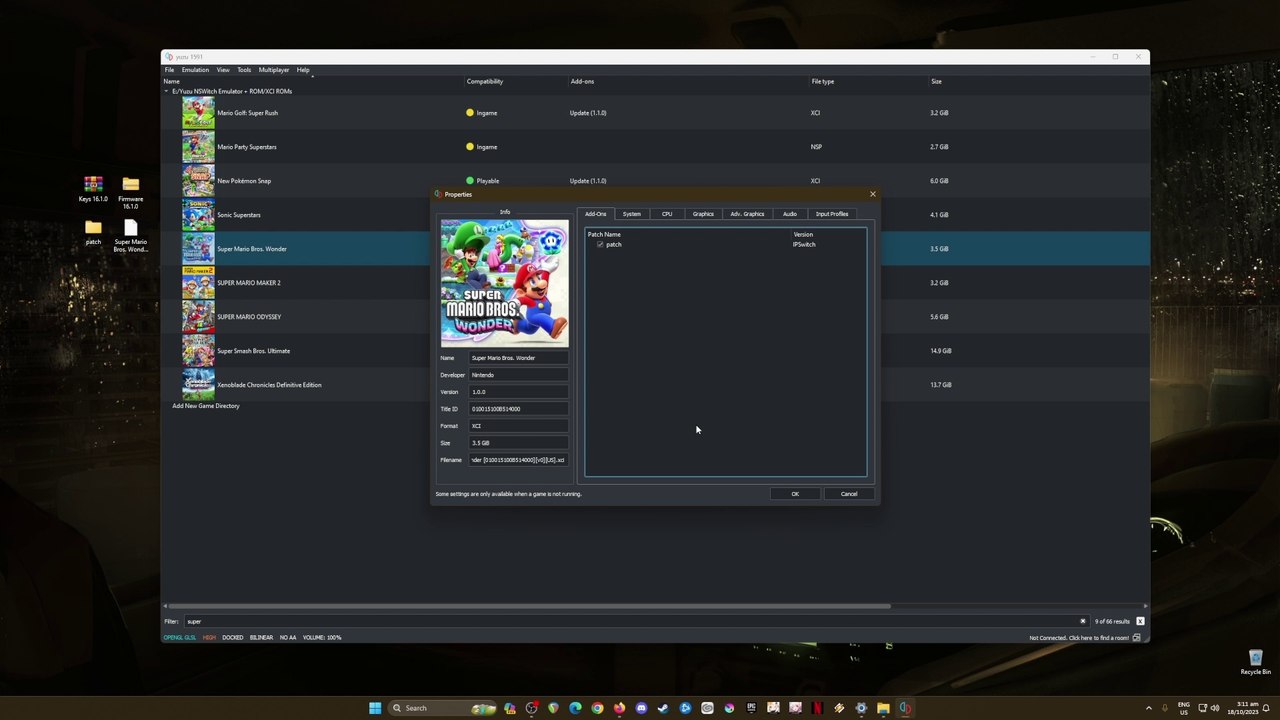Collapse the E:/Yuzu NSWitch Emulator ROMs directory
Screen dimensions: 1280x720
pos(167,91)
